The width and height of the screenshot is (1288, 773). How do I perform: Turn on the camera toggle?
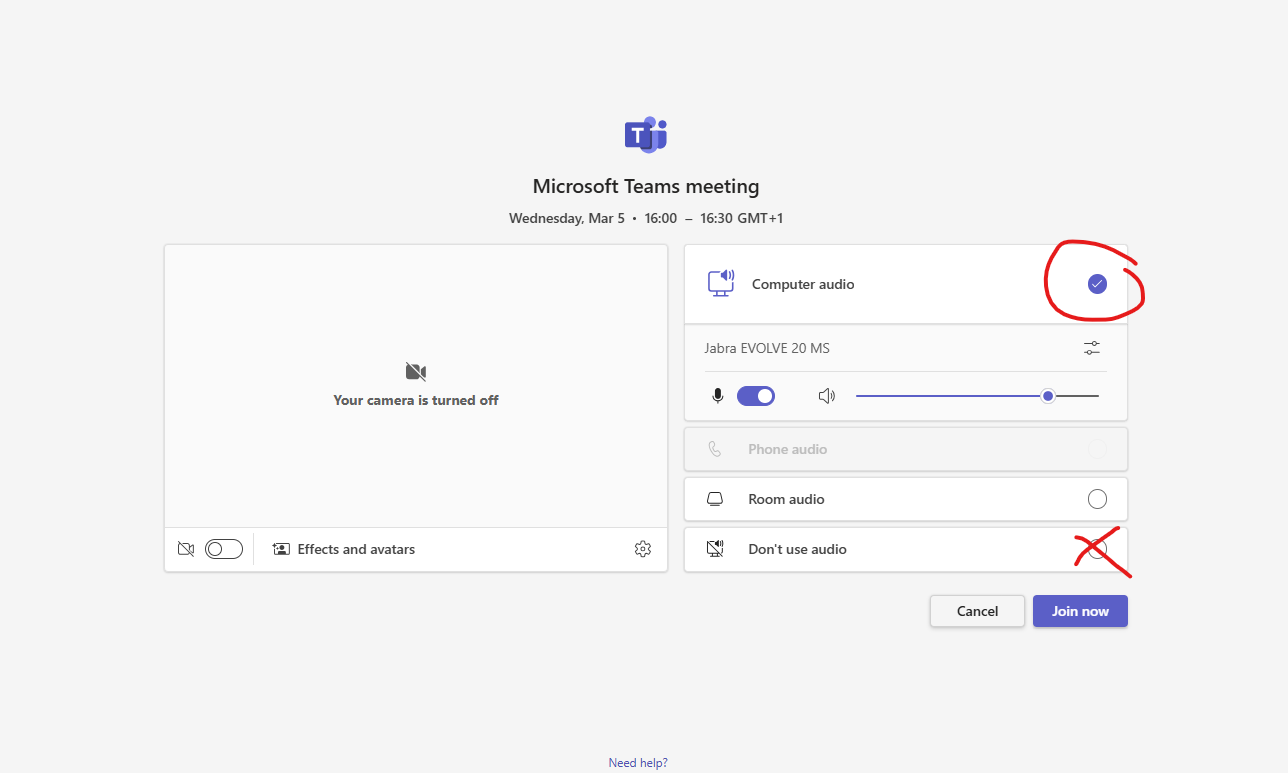[224, 549]
